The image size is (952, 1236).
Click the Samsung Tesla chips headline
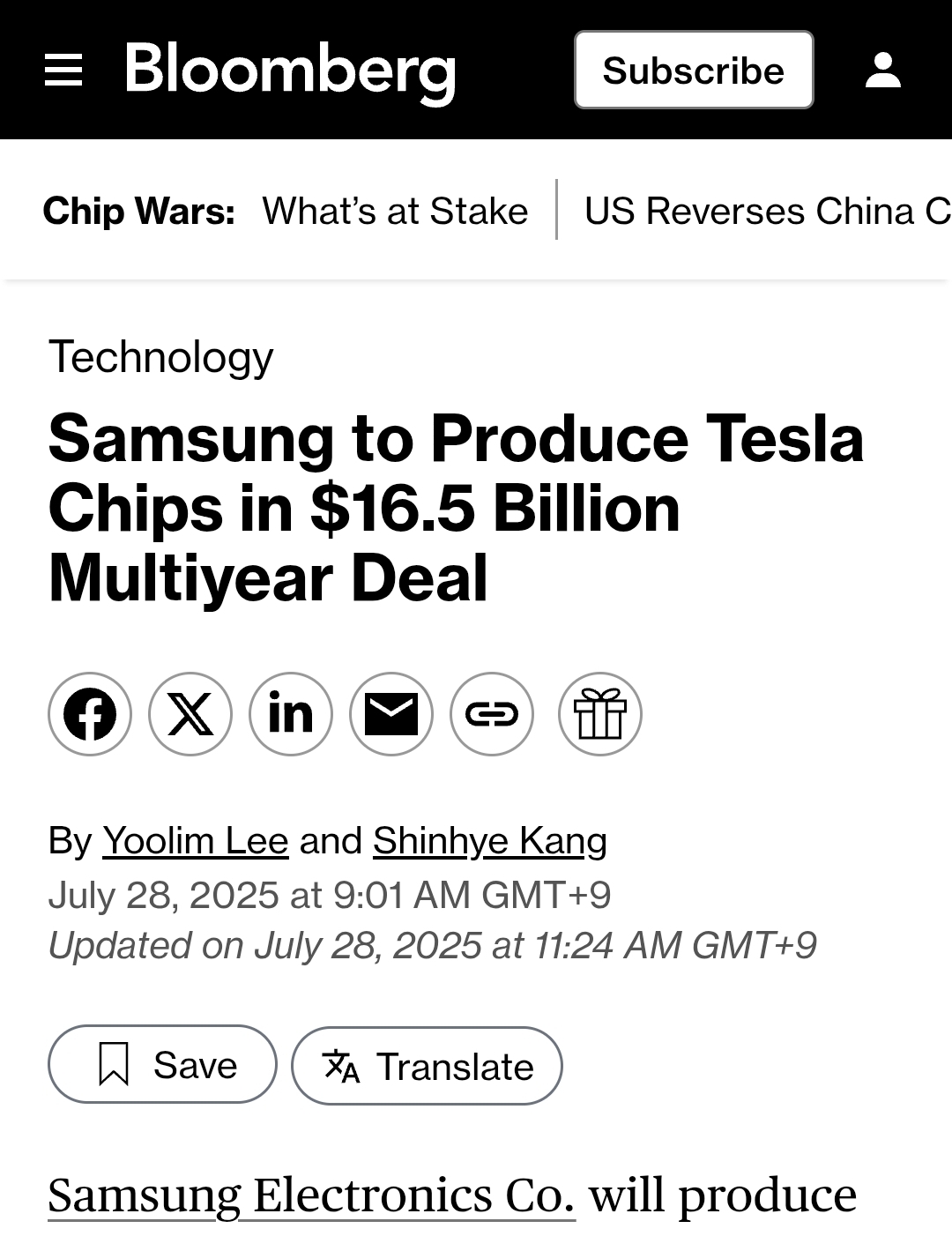[x=456, y=509]
